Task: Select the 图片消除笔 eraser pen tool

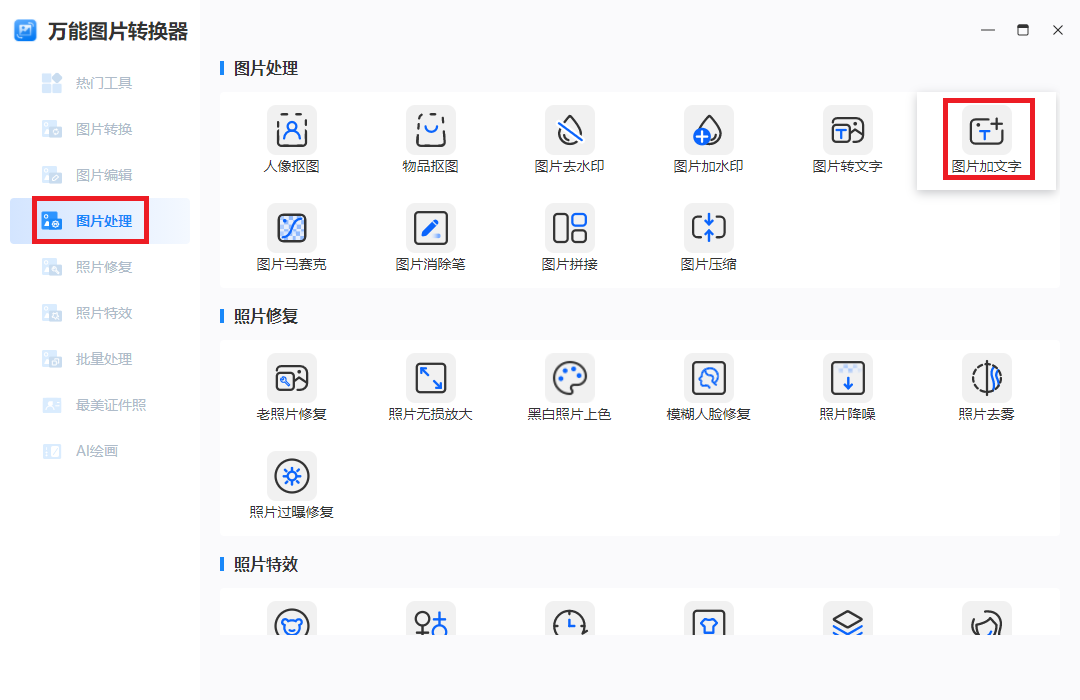Action: click(430, 238)
